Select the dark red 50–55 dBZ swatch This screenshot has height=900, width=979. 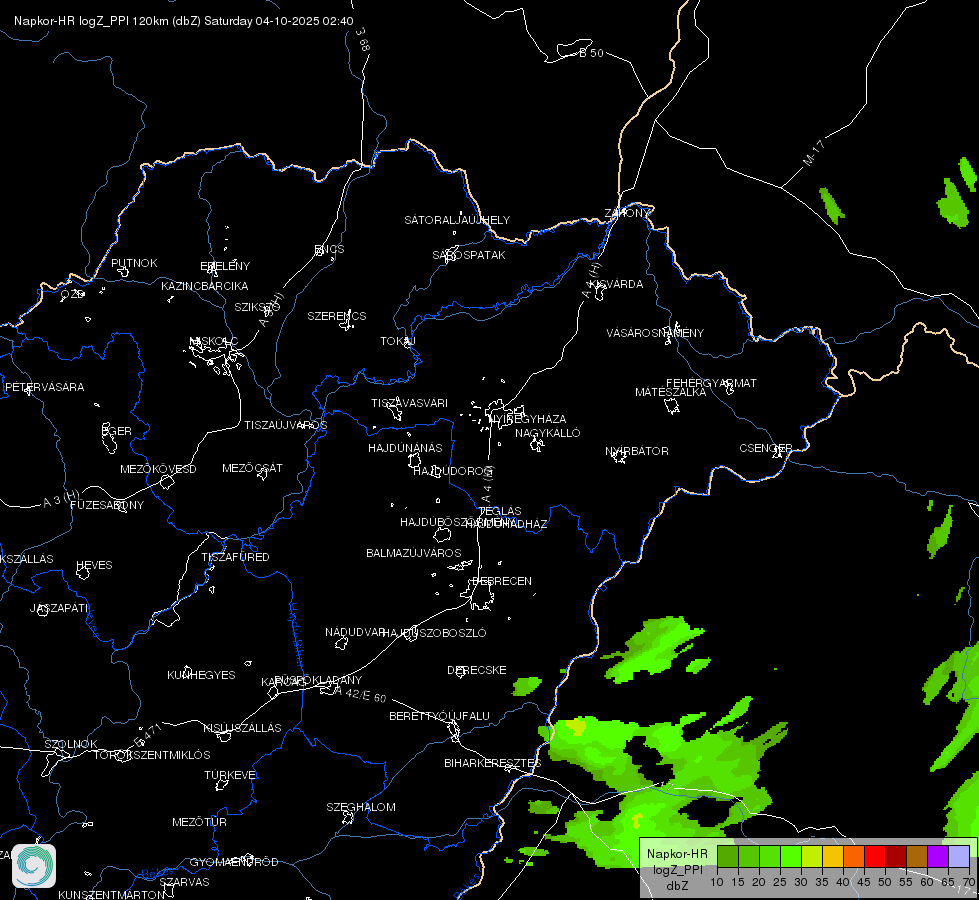pyautogui.click(x=896, y=856)
